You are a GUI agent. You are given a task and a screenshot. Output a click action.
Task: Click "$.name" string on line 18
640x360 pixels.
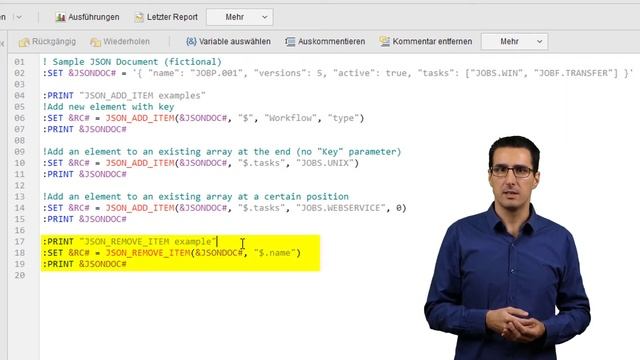[274, 253]
